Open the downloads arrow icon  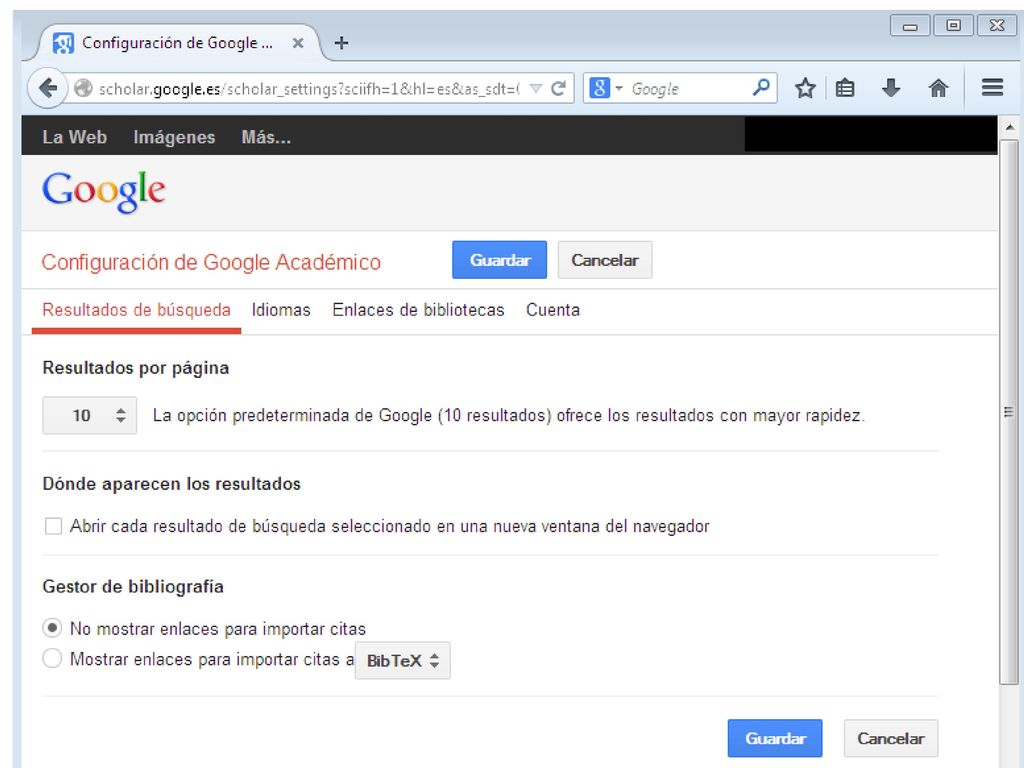pyautogui.click(x=891, y=88)
